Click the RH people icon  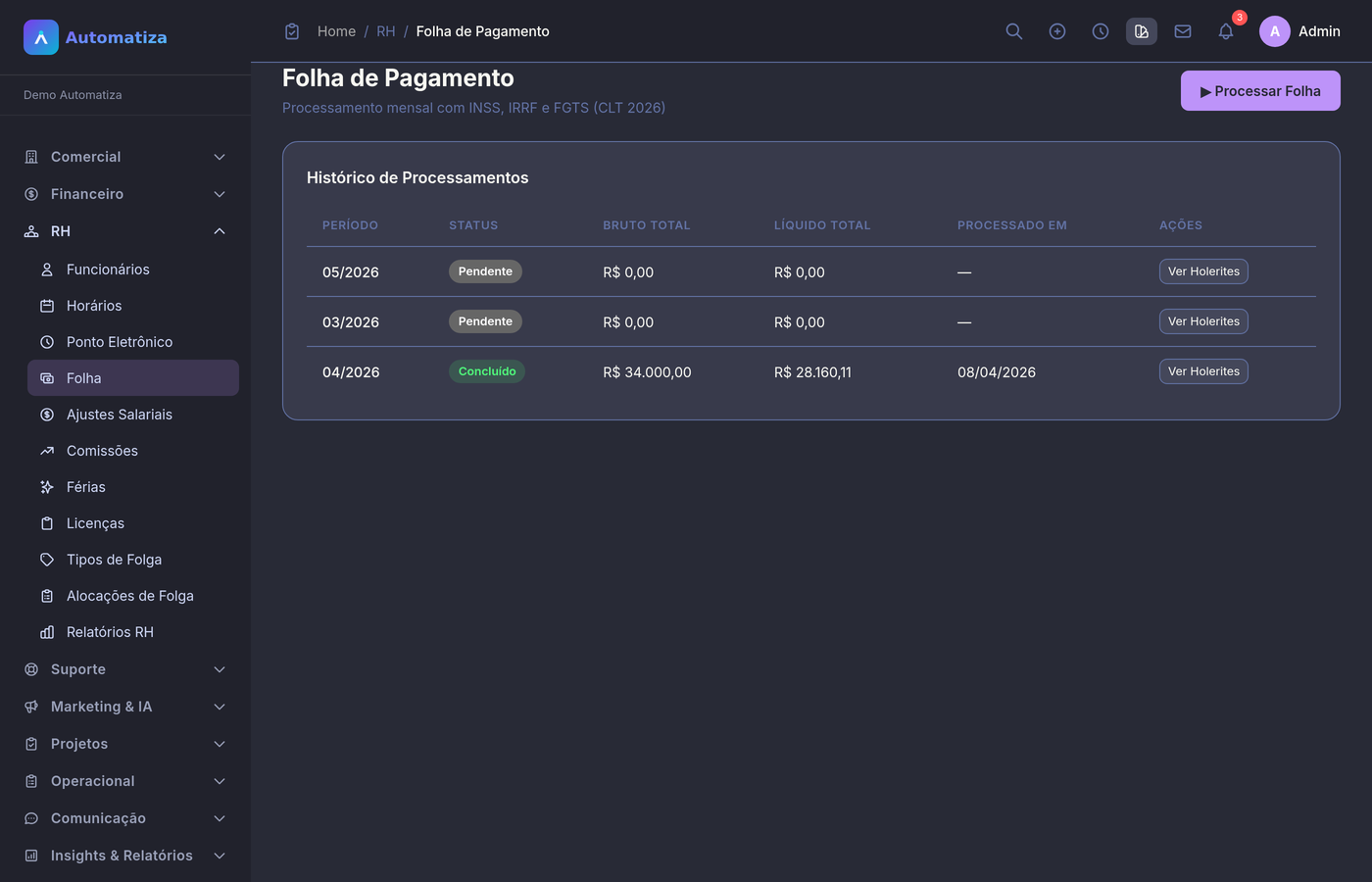pos(31,231)
